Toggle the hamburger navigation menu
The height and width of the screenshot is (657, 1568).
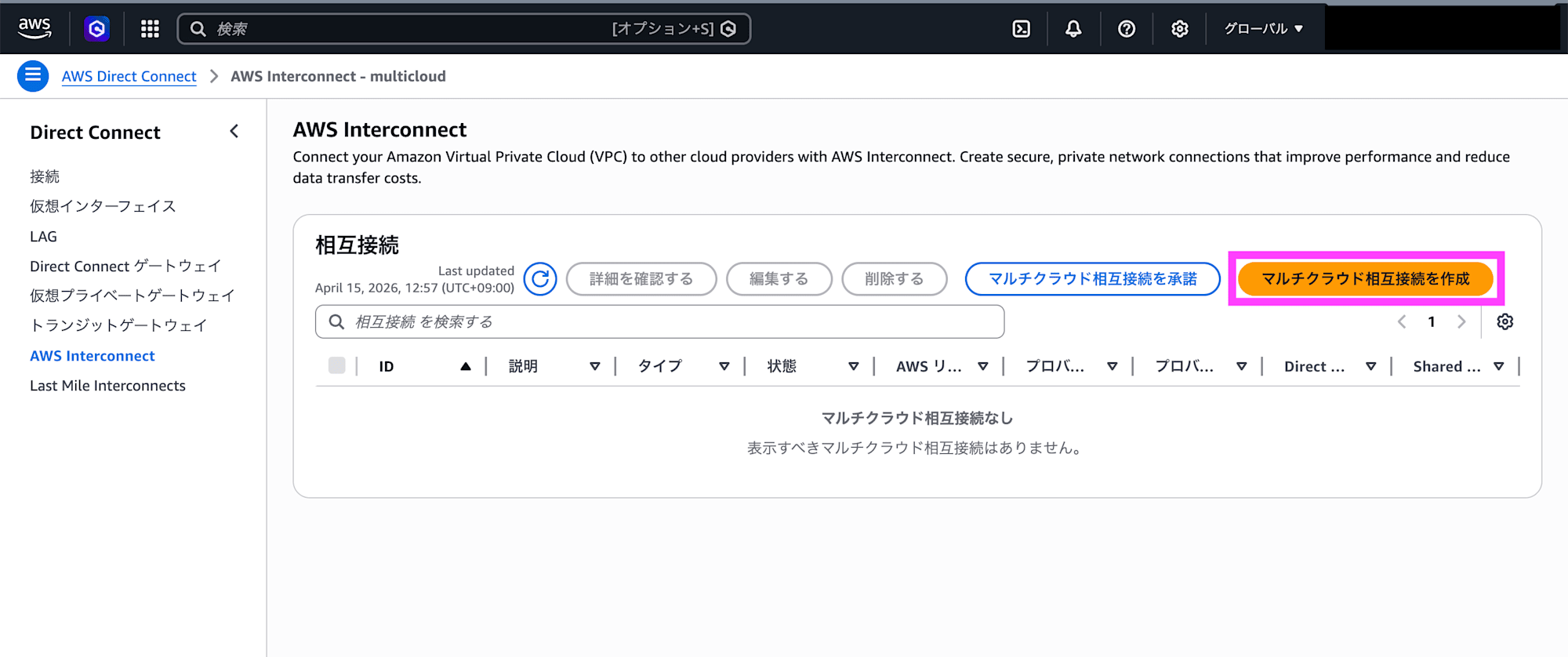point(33,76)
